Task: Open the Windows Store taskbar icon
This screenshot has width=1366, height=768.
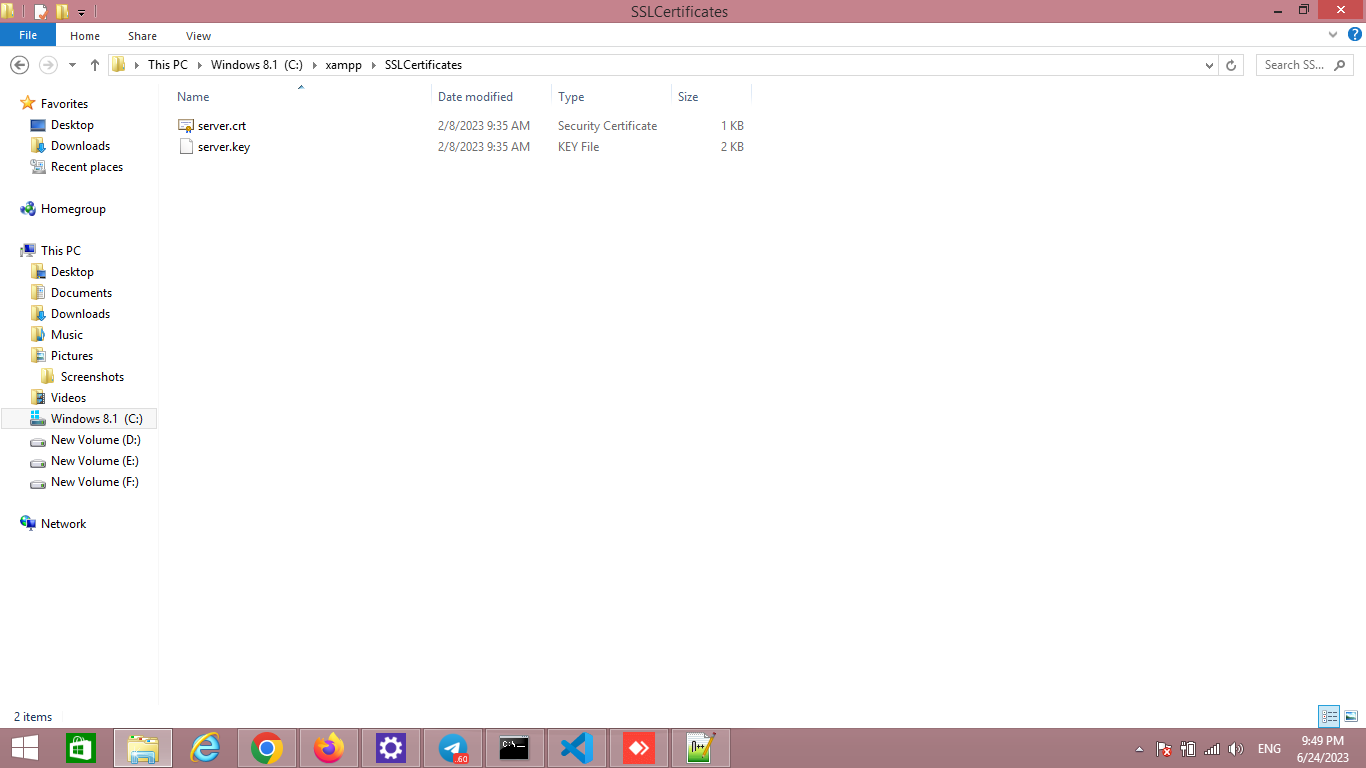Action: coord(81,748)
